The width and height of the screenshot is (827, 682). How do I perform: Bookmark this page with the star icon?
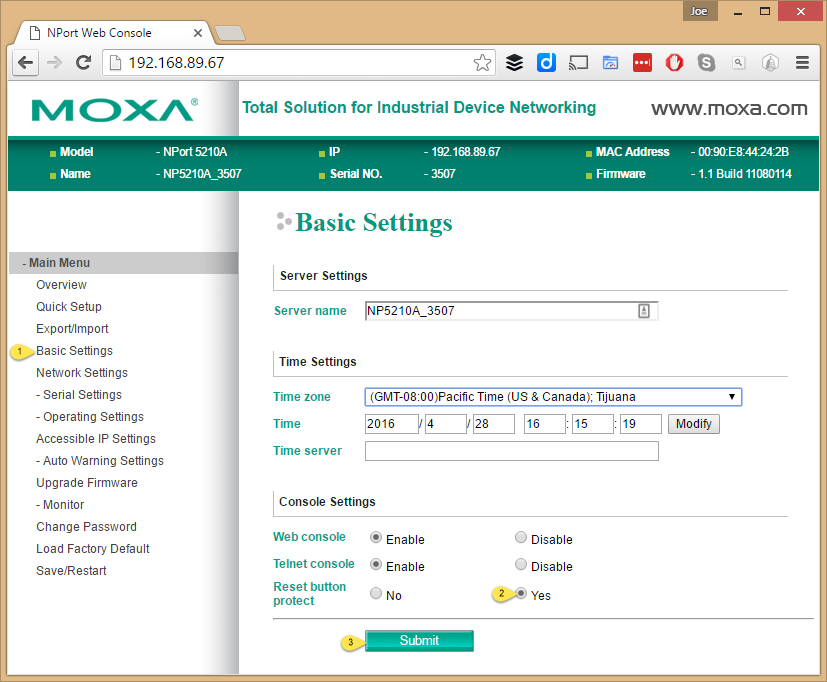click(482, 63)
